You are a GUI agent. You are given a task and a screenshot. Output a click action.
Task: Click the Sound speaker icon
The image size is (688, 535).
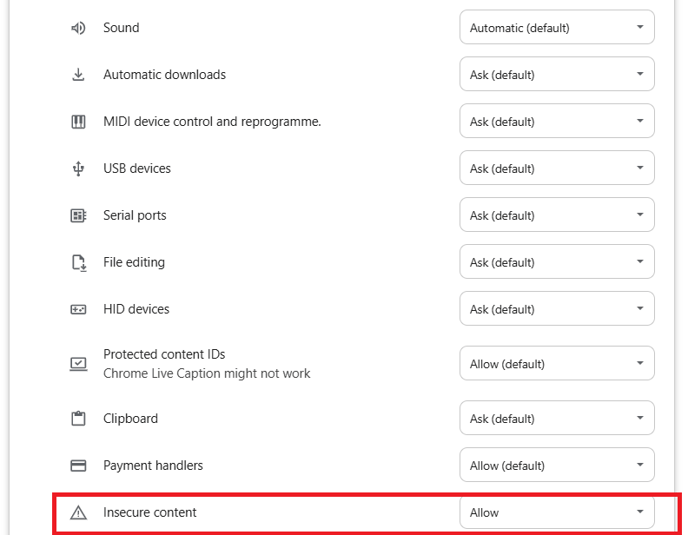pos(78,28)
